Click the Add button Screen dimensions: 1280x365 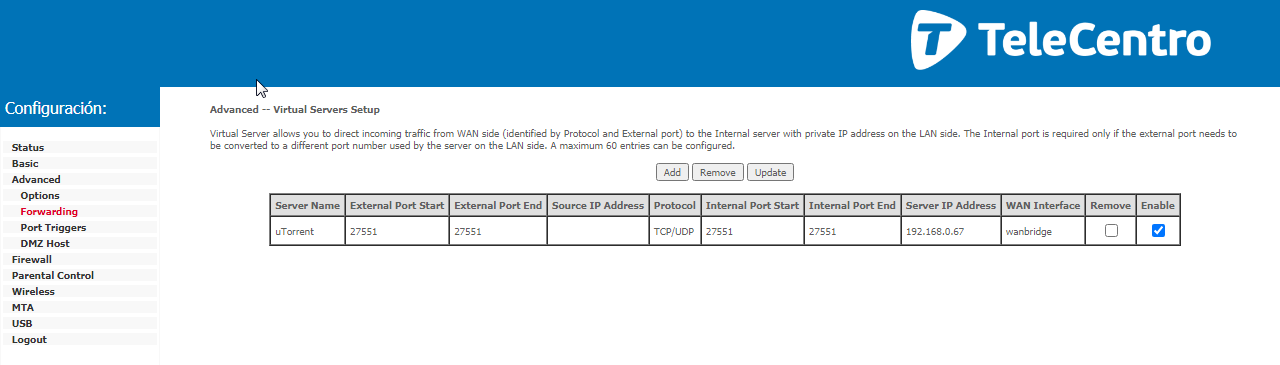672,172
